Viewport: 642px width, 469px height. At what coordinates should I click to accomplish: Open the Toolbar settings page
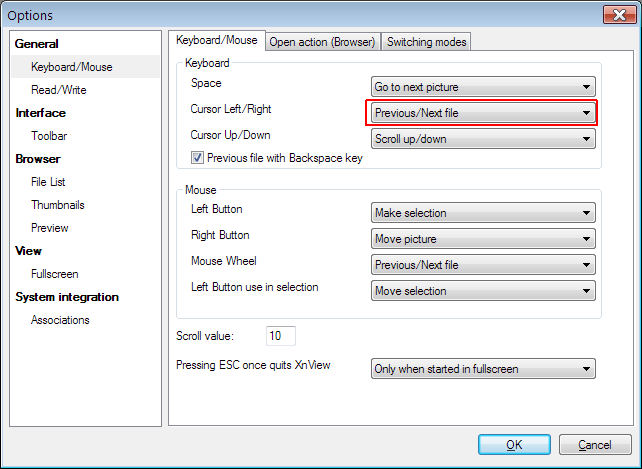tap(49, 136)
